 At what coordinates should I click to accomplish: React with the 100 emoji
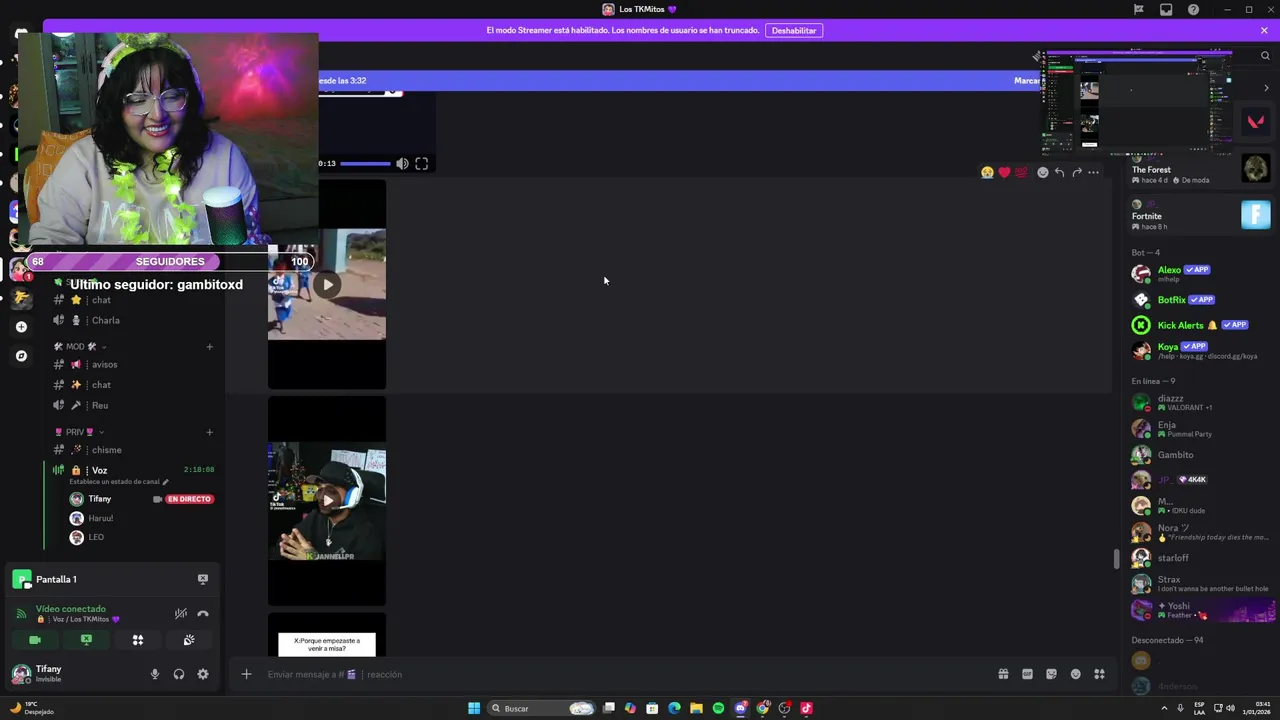pyautogui.click(x=1021, y=173)
